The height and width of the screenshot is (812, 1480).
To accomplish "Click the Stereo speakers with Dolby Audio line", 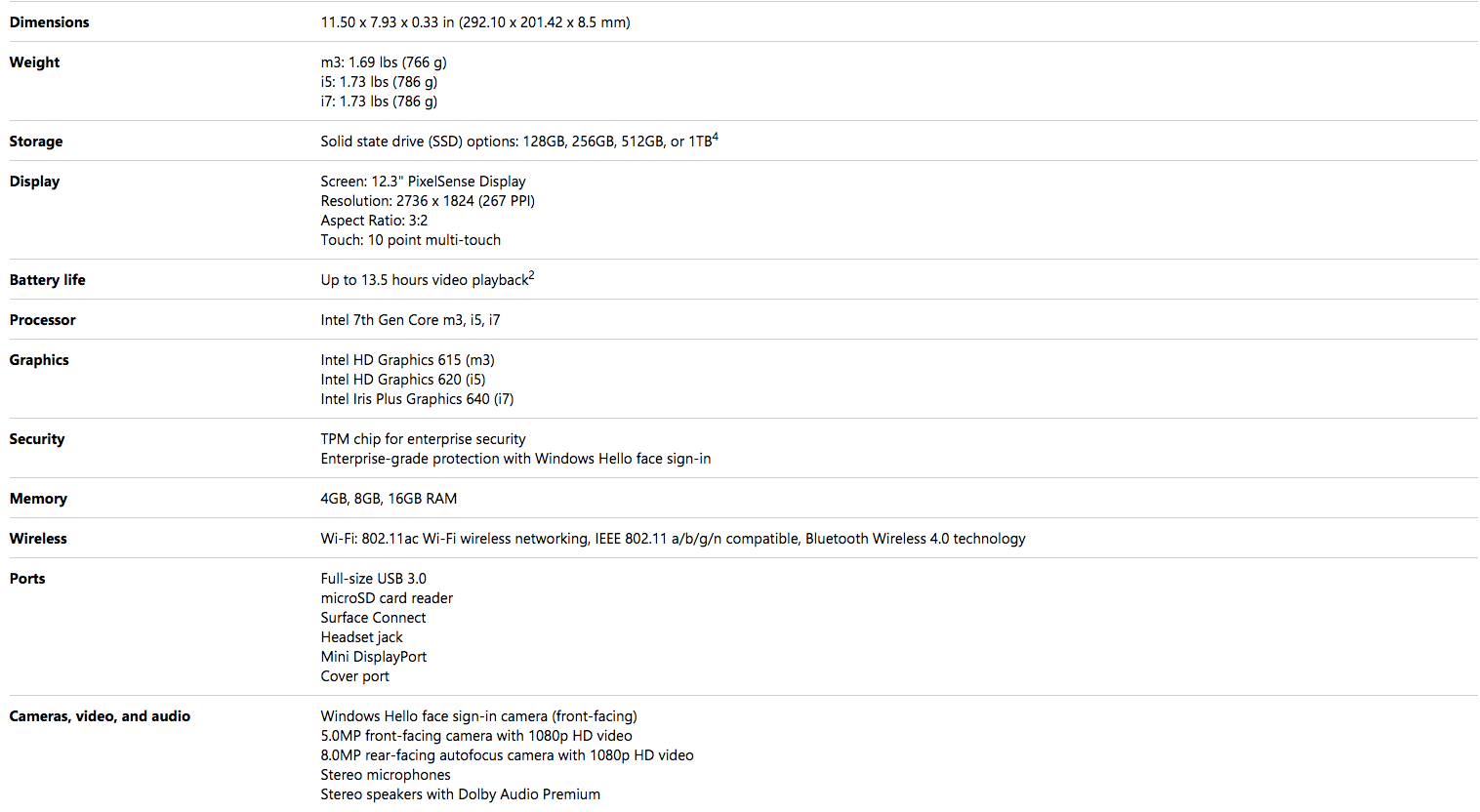I will (460, 794).
